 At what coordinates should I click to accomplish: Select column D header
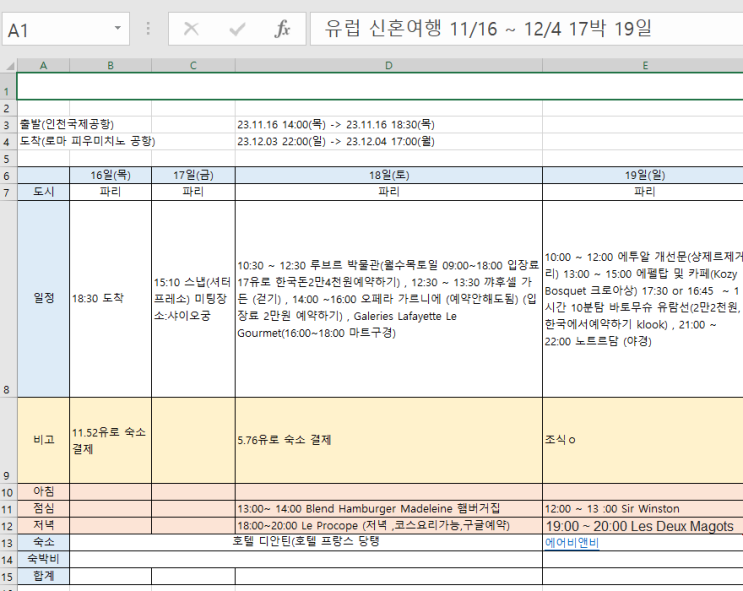tap(389, 65)
